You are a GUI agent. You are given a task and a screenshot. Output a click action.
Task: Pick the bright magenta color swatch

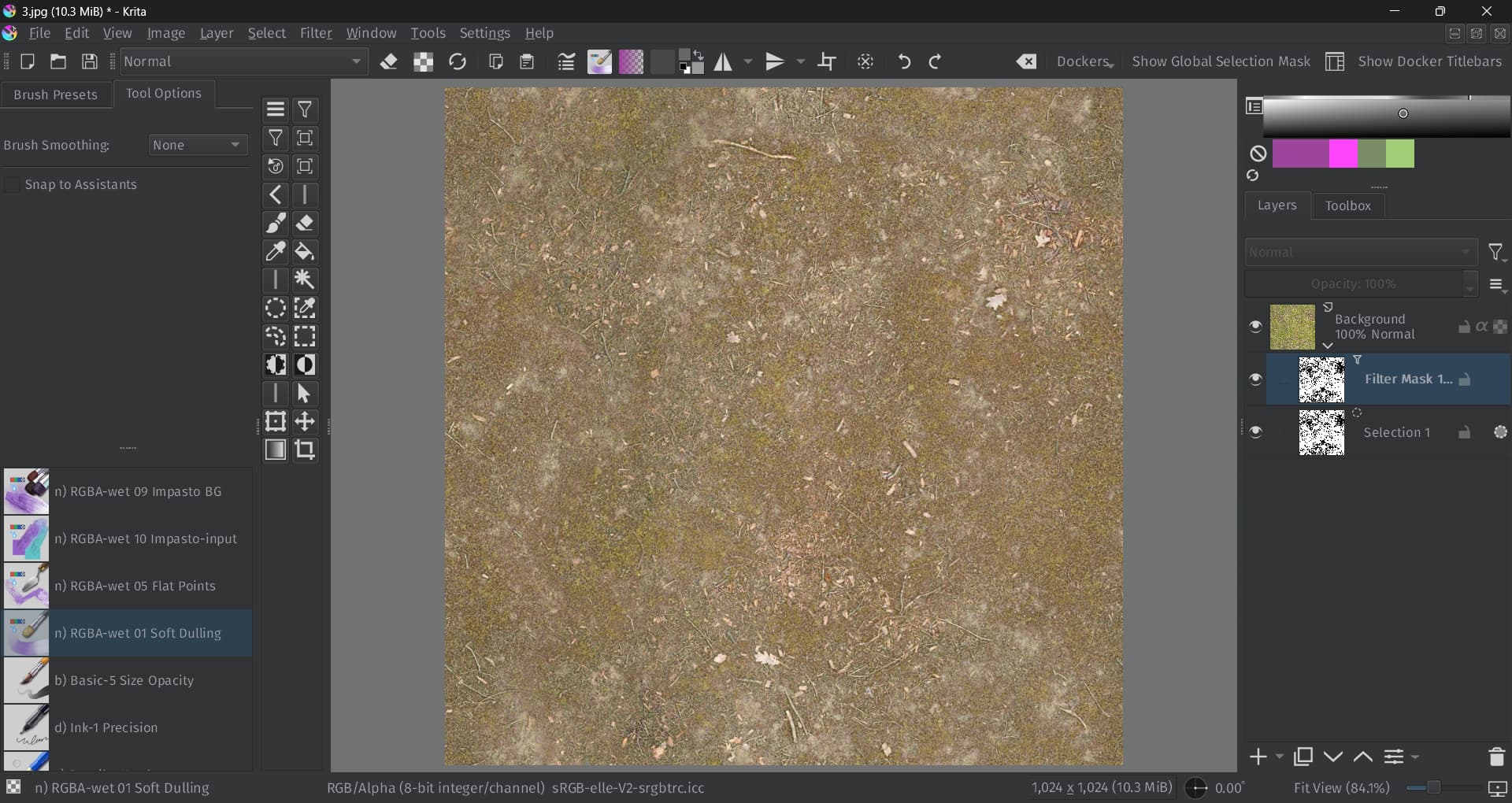point(1343,154)
